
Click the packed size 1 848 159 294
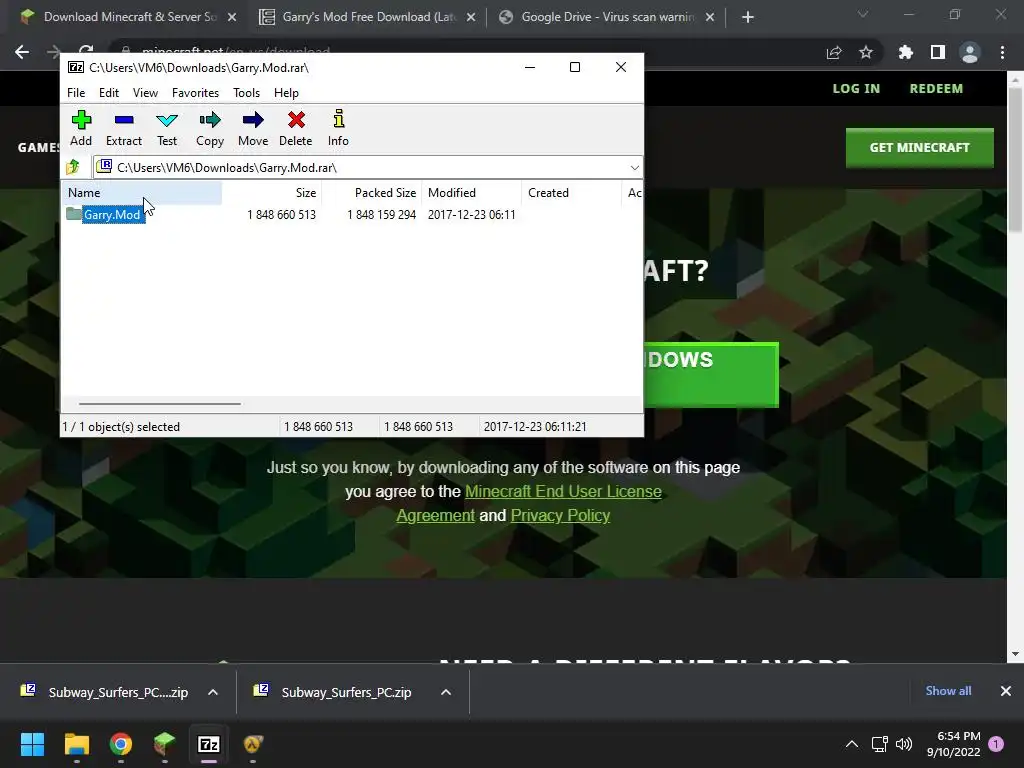point(381,215)
